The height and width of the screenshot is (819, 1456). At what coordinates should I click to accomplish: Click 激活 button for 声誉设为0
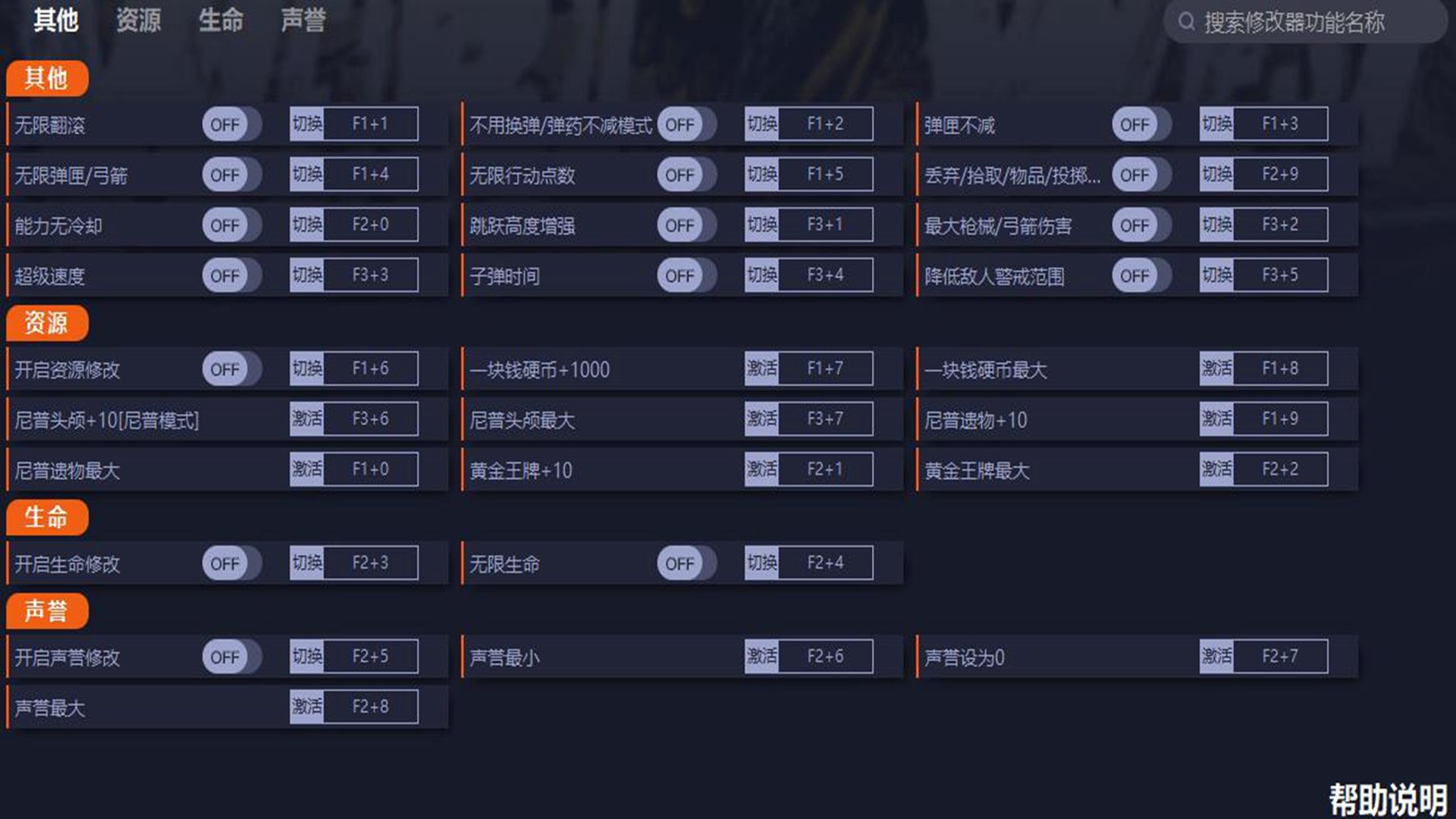coord(1216,656)
